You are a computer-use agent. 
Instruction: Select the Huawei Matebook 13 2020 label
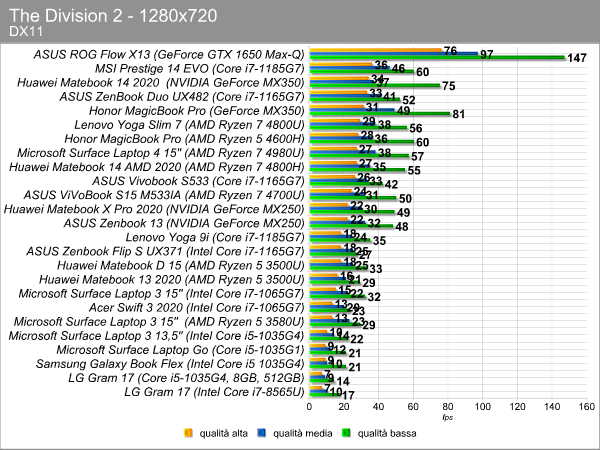(x=171, y=280)
